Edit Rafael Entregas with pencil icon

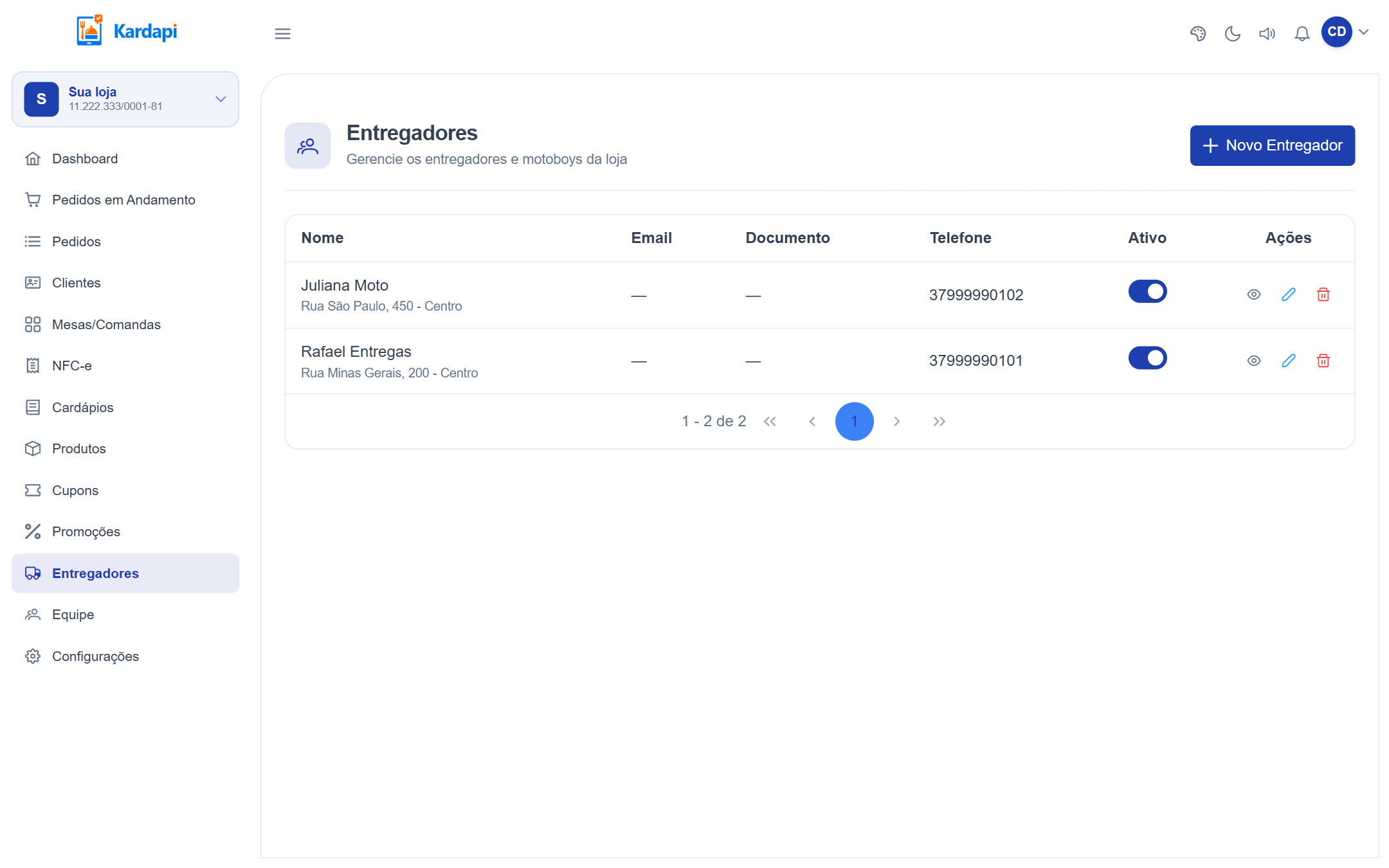point(1289,361)
